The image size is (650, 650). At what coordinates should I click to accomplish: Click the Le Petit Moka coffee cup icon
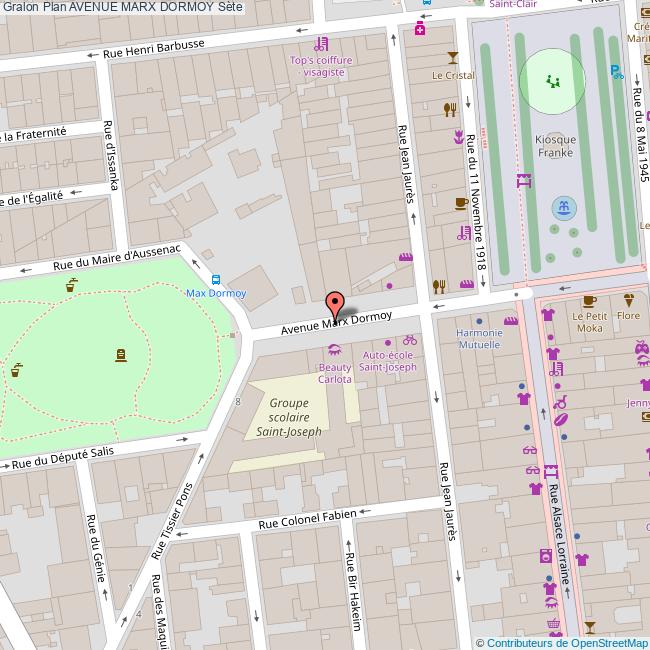coord(589,300)
